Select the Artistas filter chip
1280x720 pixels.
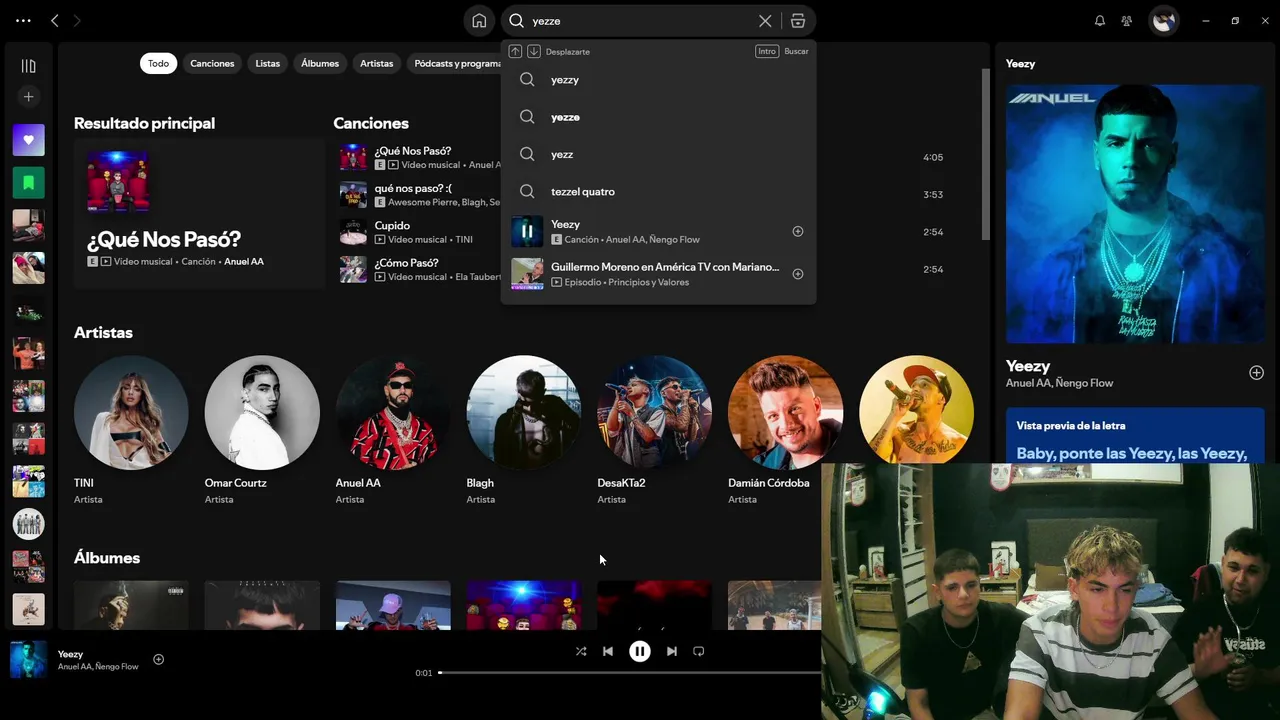pos(376,63)
